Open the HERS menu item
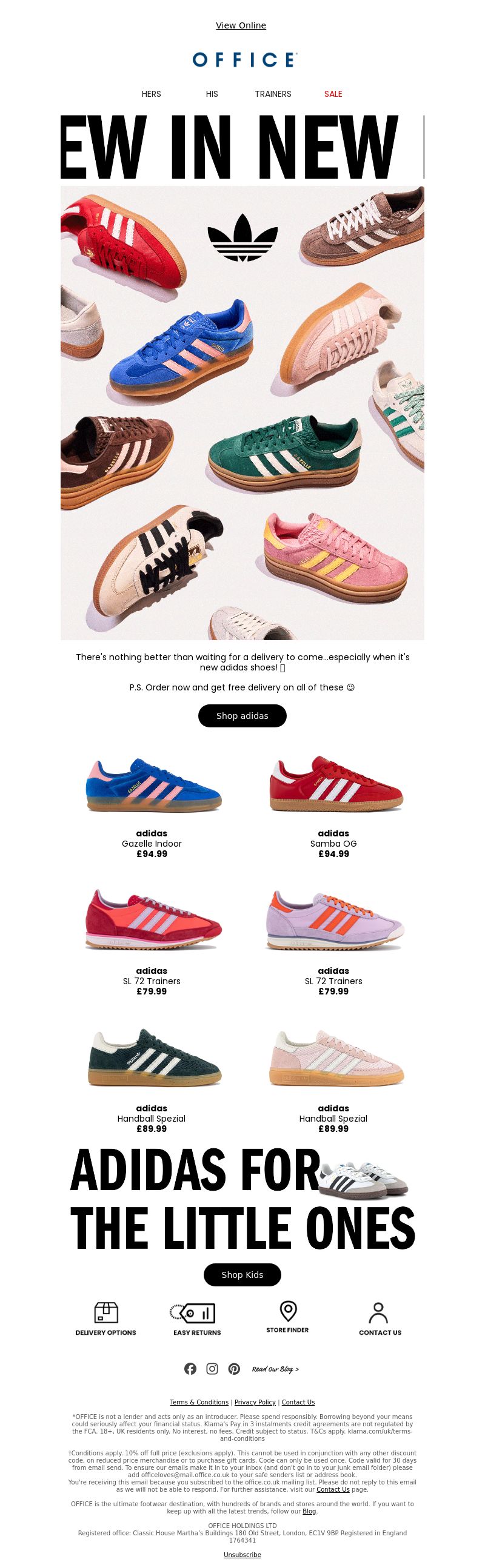The height and width of the screenshot is (1568, 485). pyautogui.click(x=151, y=94)
